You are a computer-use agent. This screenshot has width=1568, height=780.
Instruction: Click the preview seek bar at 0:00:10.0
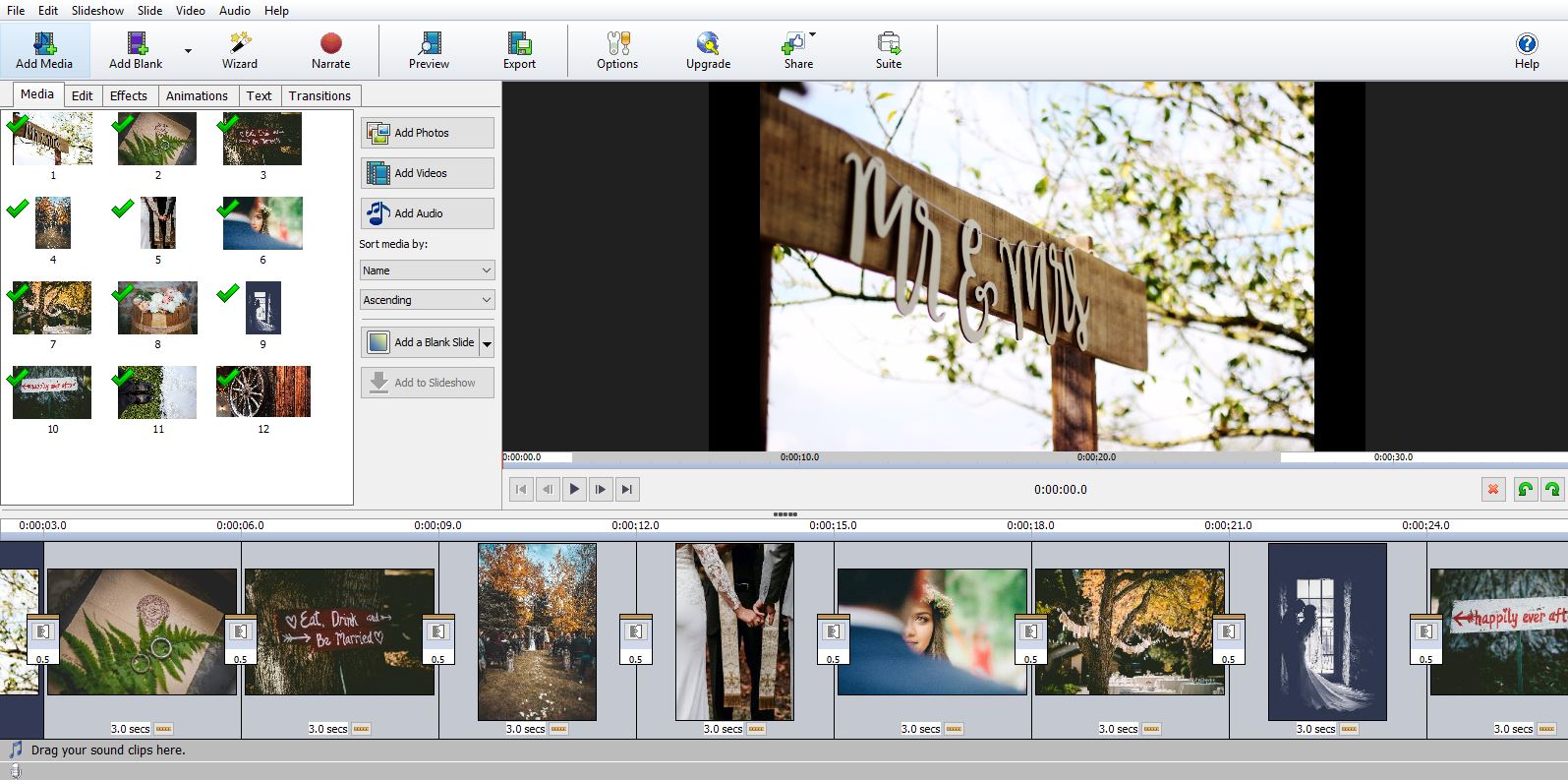[799, 457]
